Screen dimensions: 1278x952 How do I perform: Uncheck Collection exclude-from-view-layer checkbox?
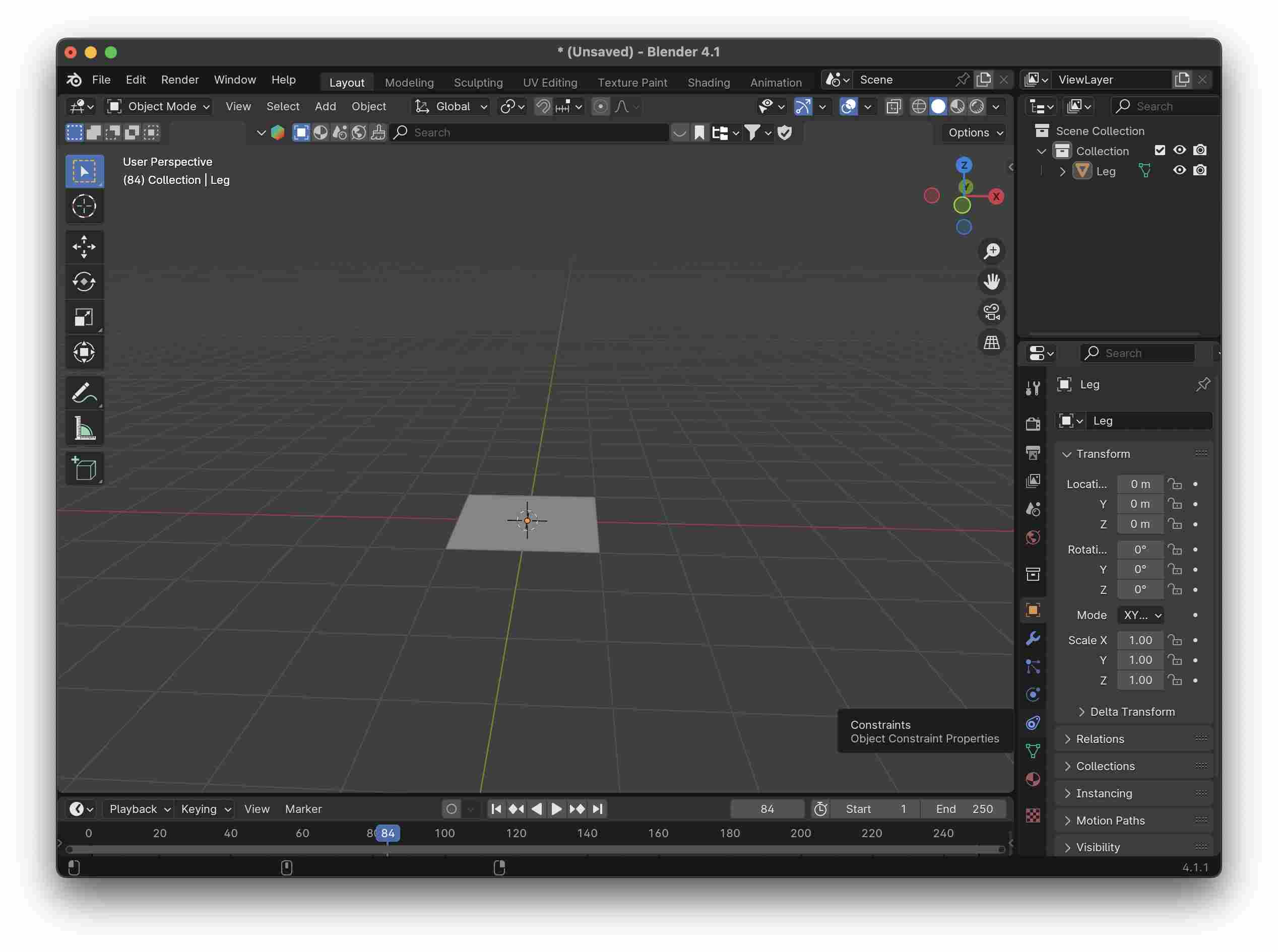1160,151
